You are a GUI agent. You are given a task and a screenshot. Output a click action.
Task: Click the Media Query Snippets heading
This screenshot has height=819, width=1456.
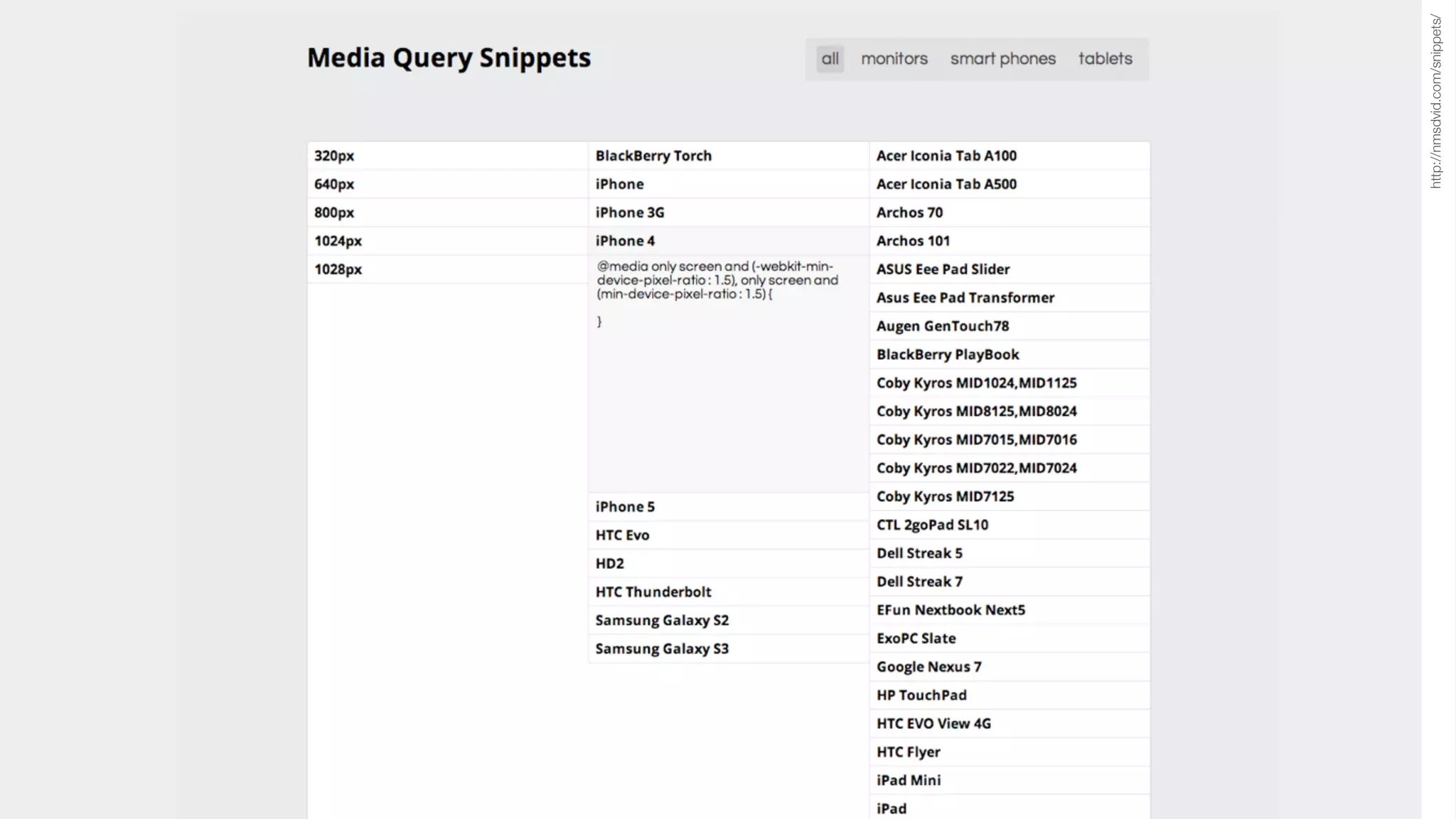coord(449,58)
